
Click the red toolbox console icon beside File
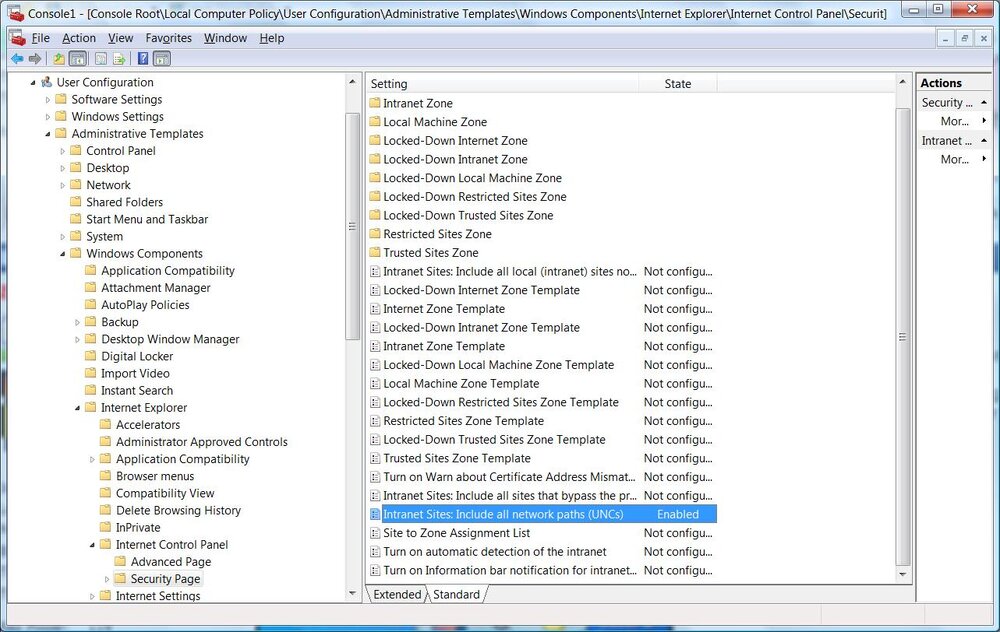click(18, 38)
